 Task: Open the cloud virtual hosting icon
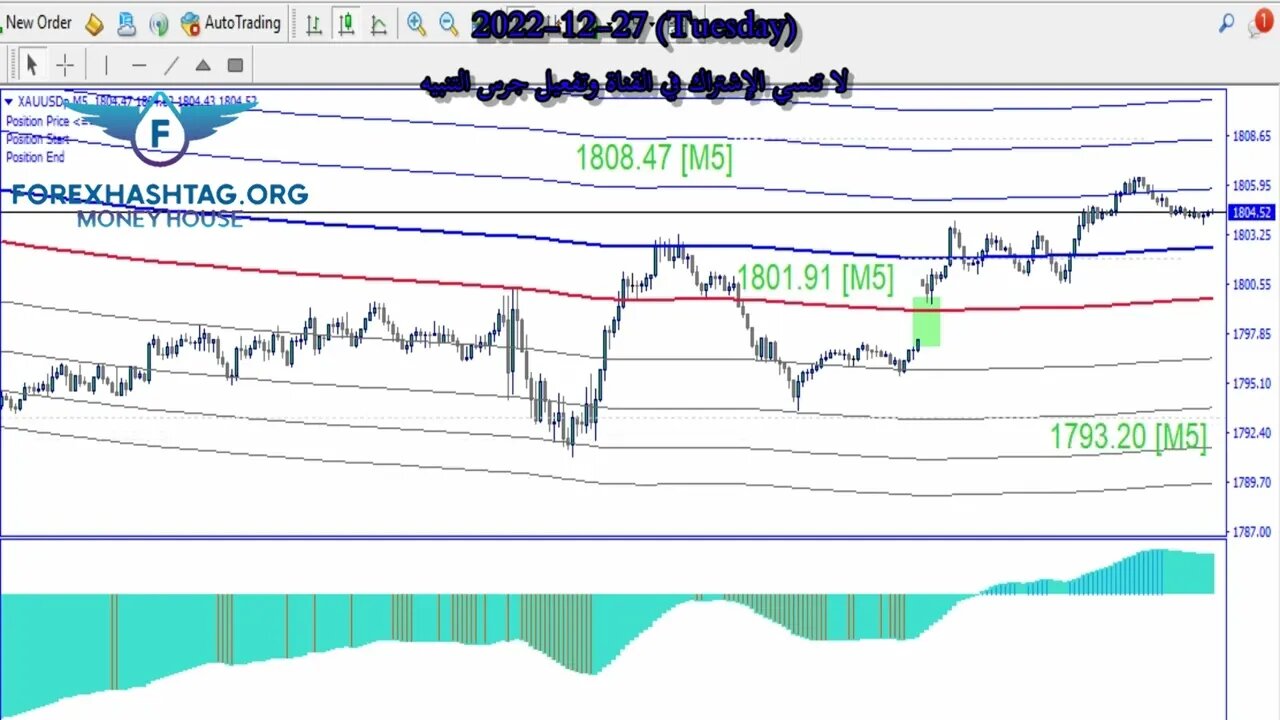pyautogui.click(x=126, y=23)
